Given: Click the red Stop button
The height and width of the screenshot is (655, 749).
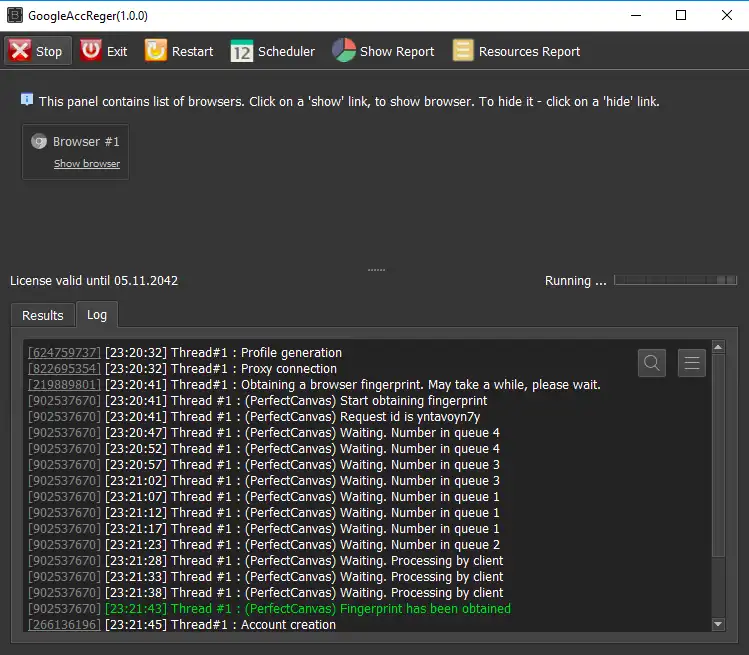Looking at the screenshot, I should point(38,51).
